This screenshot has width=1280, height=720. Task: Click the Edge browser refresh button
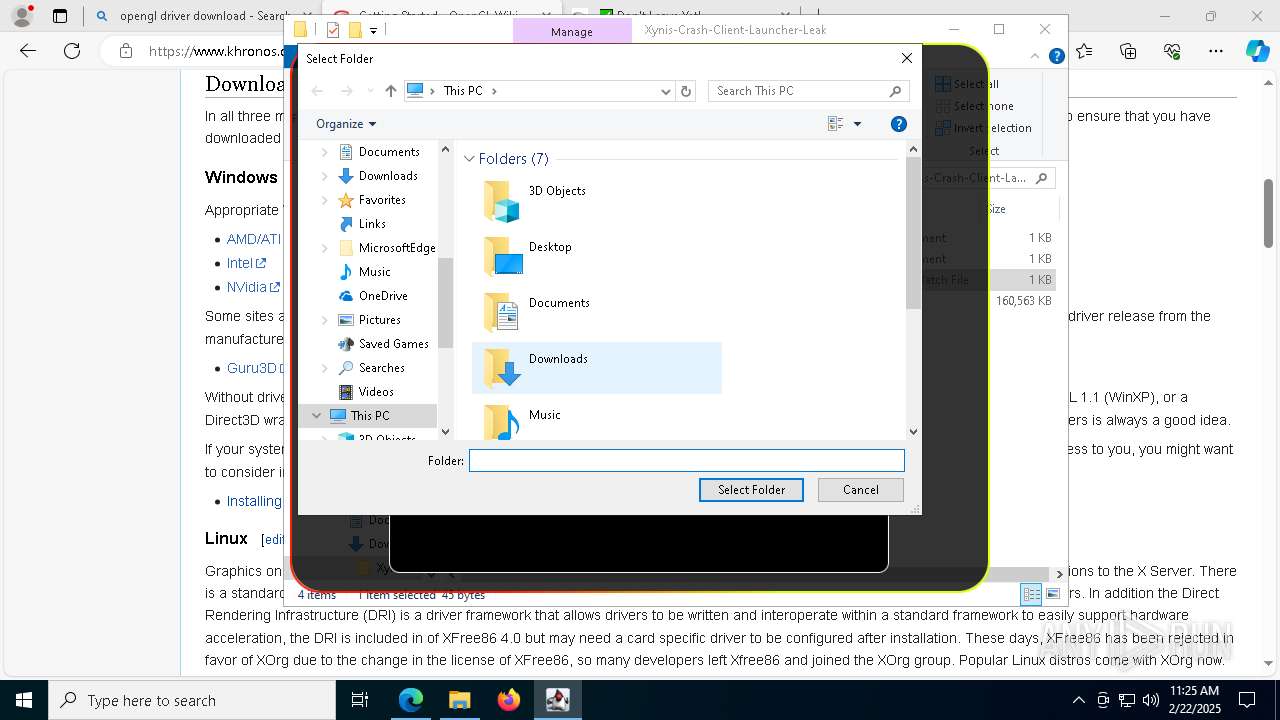tap(72, 51)
